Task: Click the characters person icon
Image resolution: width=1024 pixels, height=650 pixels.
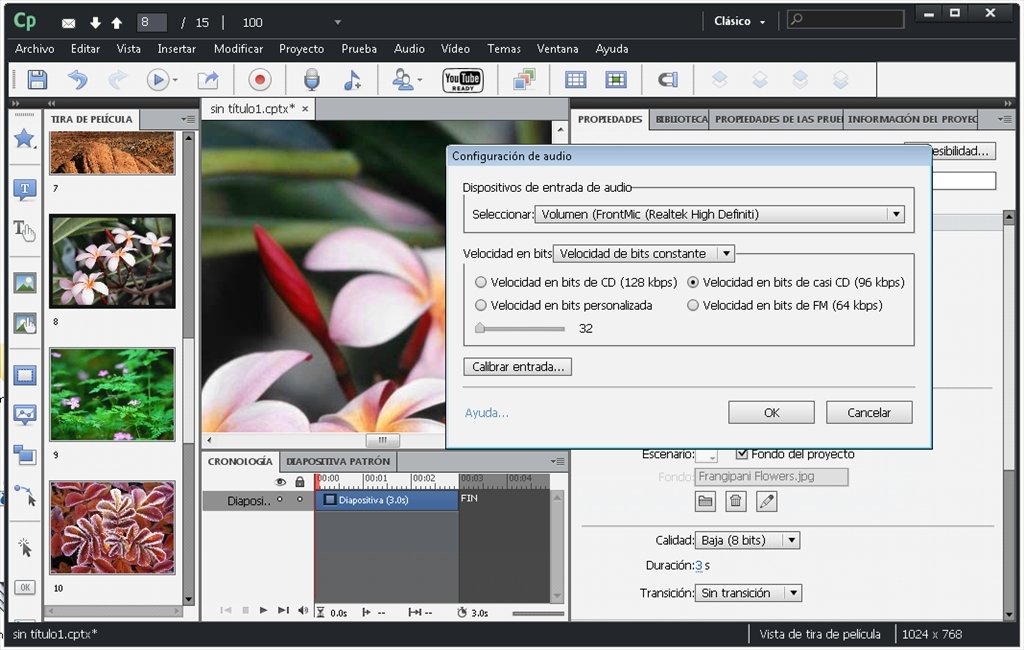Action: pyautogui.click(x=402, y=80)
